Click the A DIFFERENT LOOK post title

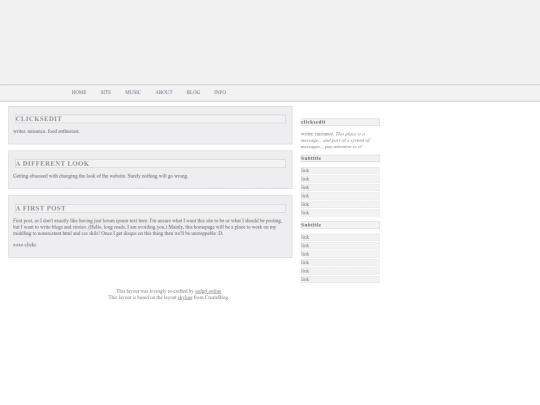point(150,164)
